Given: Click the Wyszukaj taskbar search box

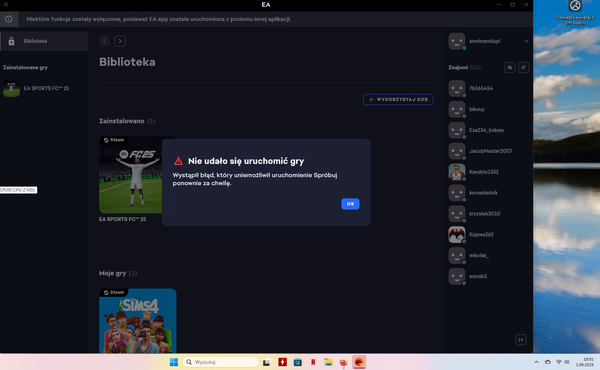Looking at the screenshot, I should [220, 362].
